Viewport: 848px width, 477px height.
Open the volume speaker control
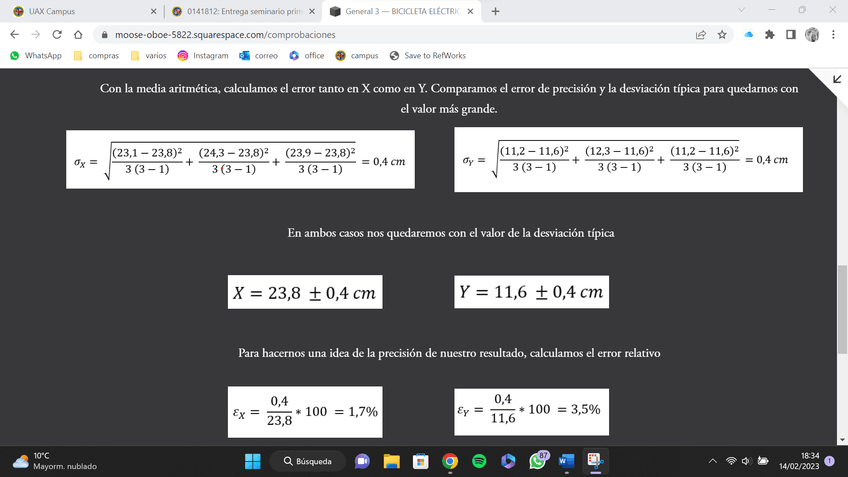click(746, 461)
